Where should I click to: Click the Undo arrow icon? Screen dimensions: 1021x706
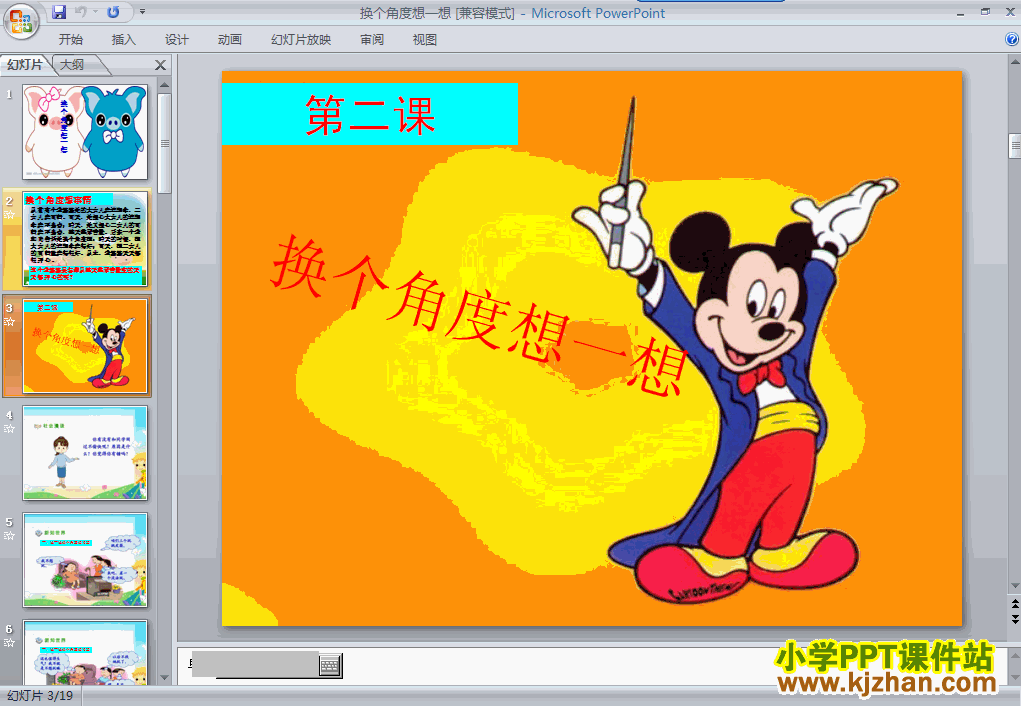tap(81, 12)
